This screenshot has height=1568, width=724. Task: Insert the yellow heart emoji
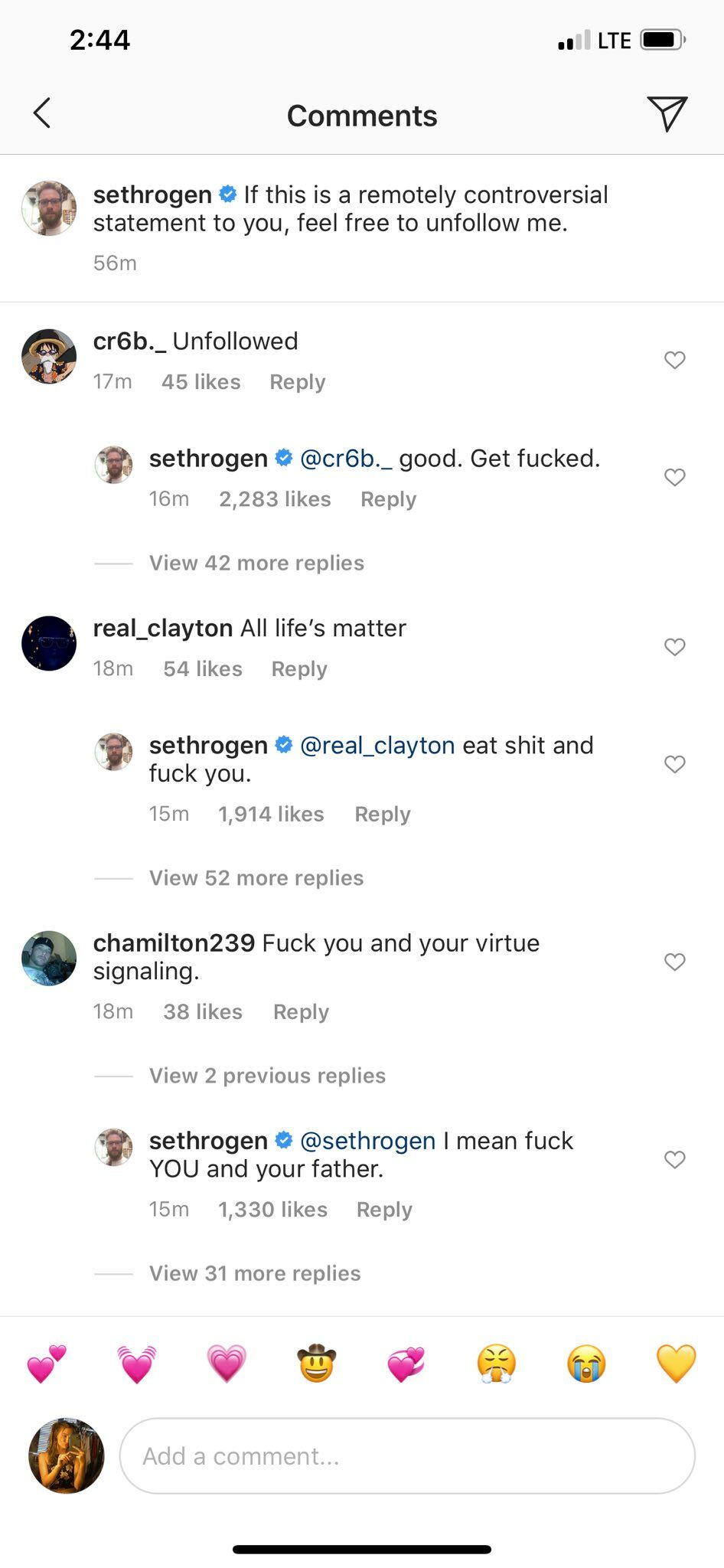677,1364
